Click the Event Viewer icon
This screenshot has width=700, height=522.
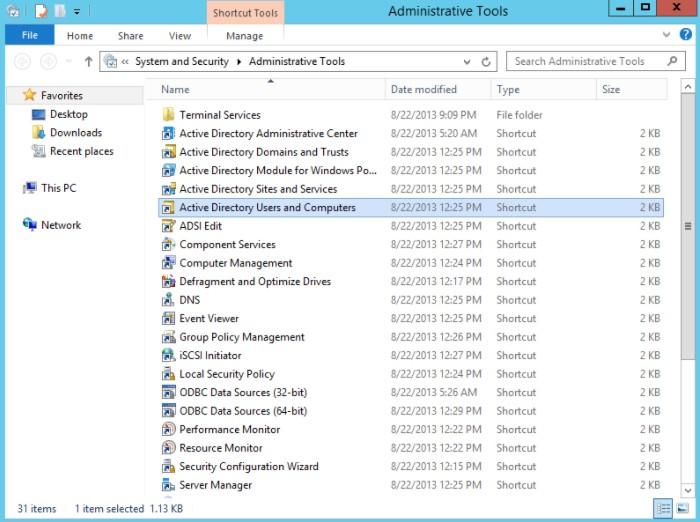click(x=168, y=318)
